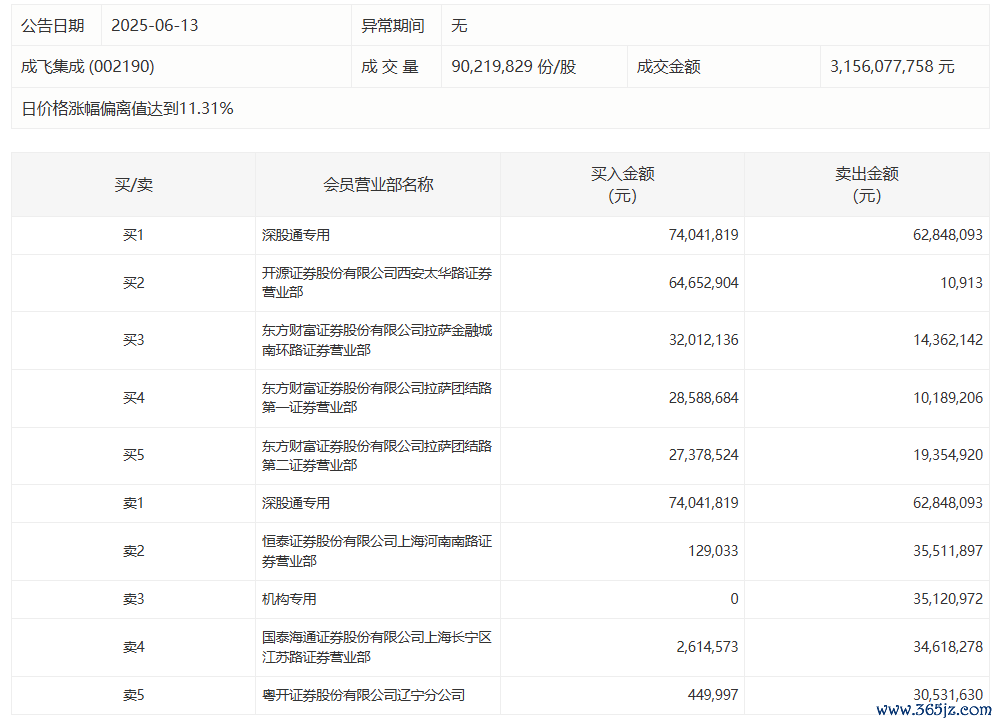Click the 异常期间 label

[x=393, y=25]
